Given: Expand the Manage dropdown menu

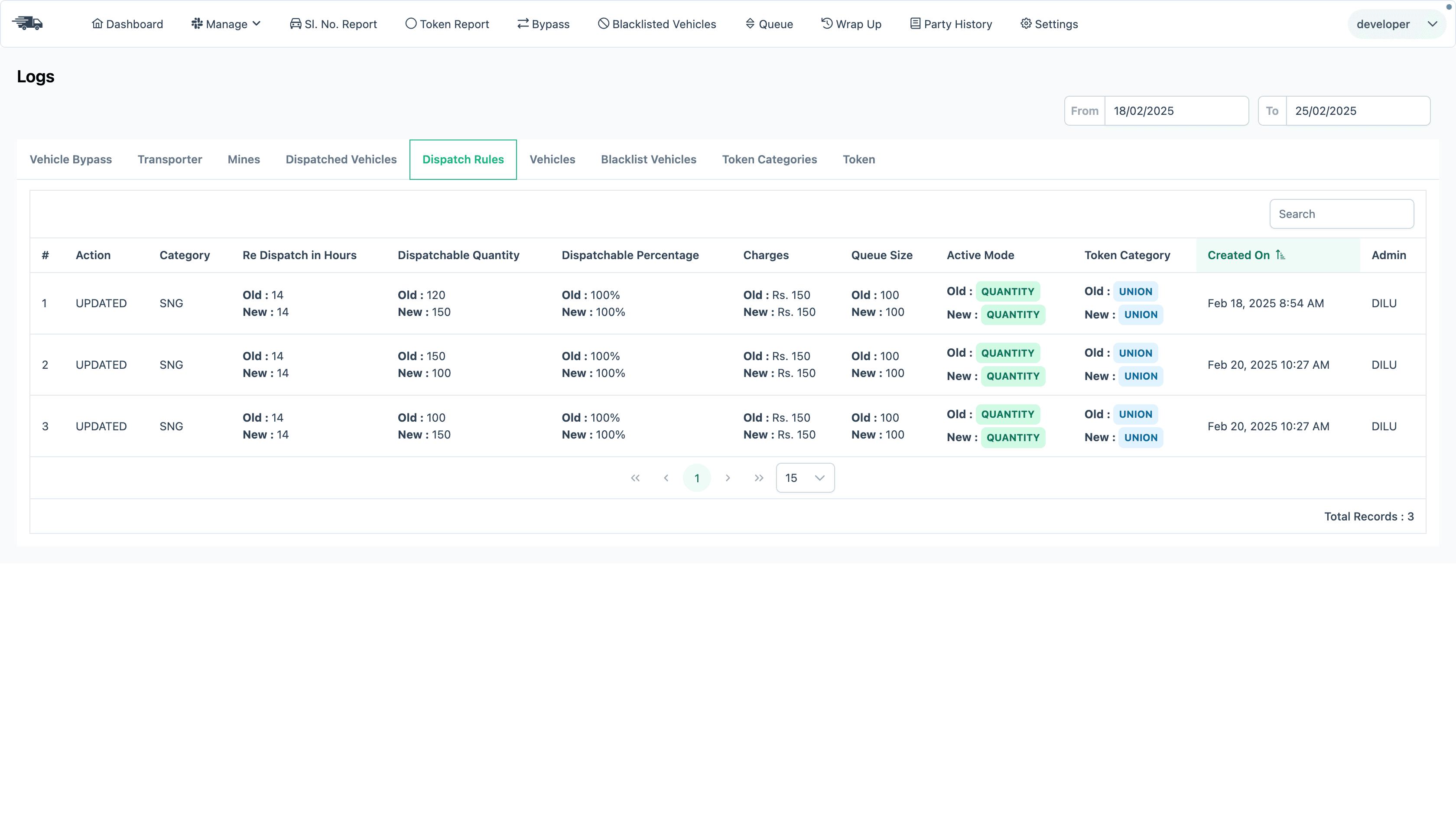Looking at the screenshot, I should pyautogui.click(x=225, y=24).
